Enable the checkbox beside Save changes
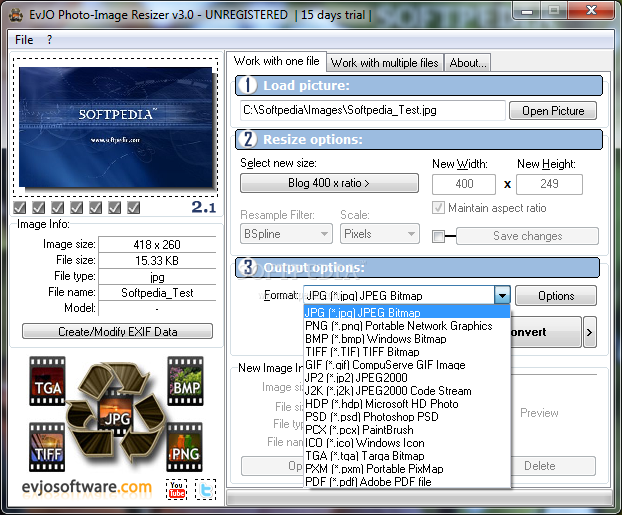622x515 pixels. [438, 236]
